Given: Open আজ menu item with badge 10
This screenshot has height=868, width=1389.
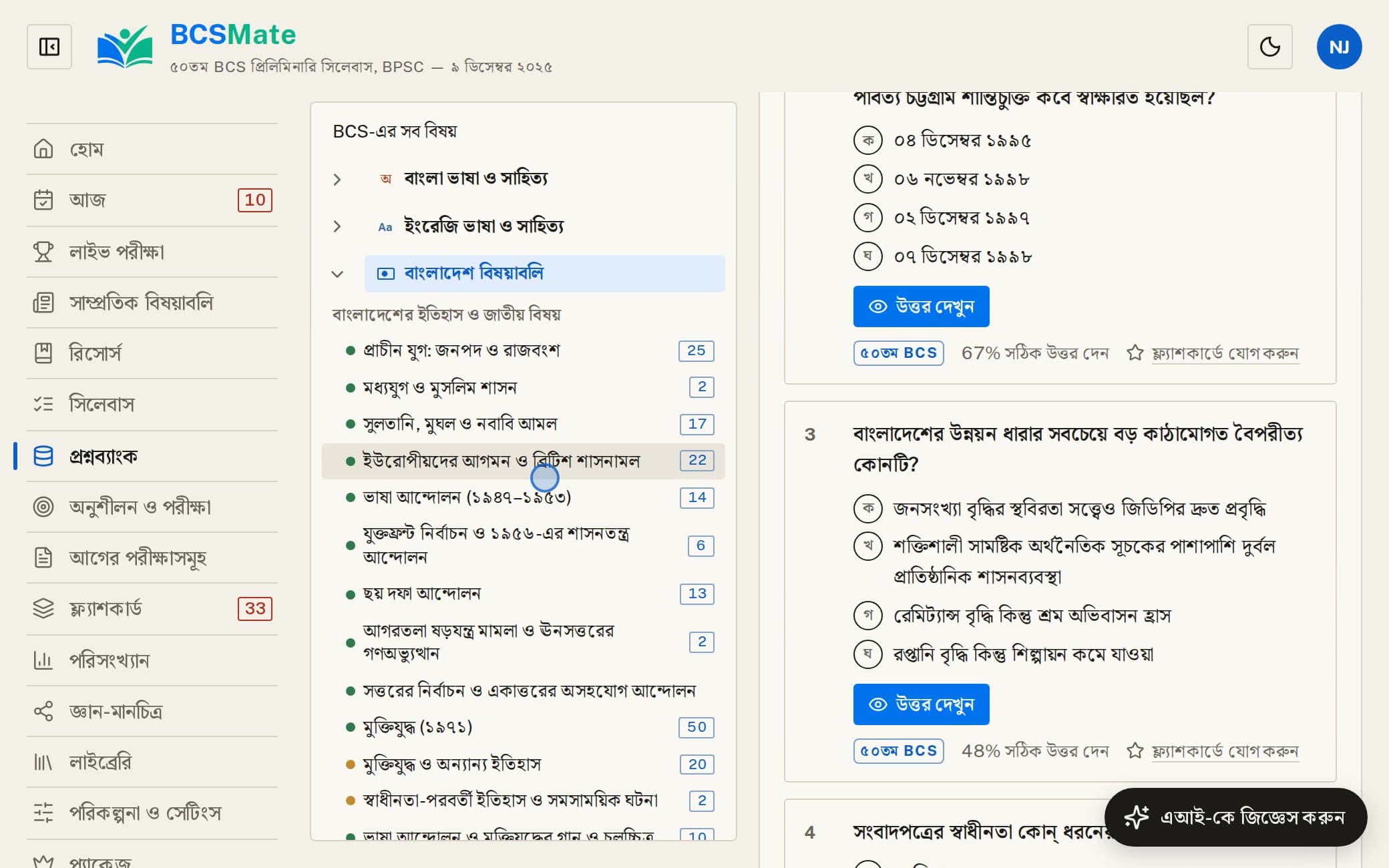Looking at the screenshot, I should (x=152, y=200).
